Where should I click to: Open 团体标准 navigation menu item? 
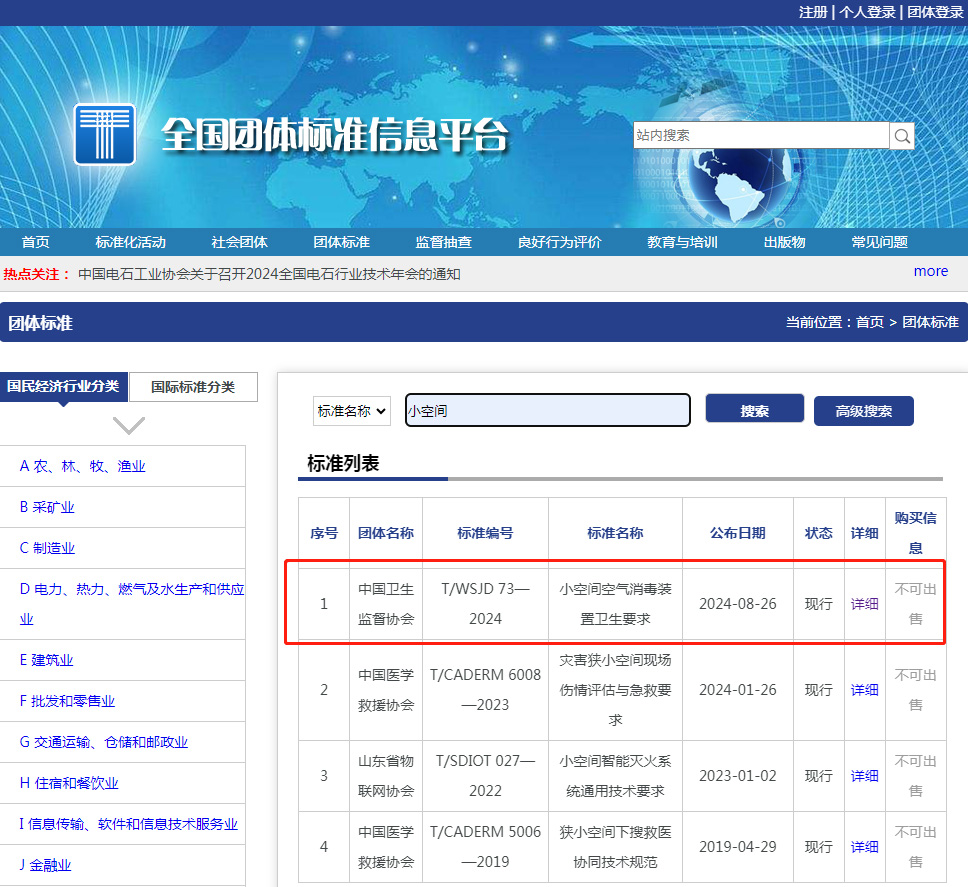point(341,242)
